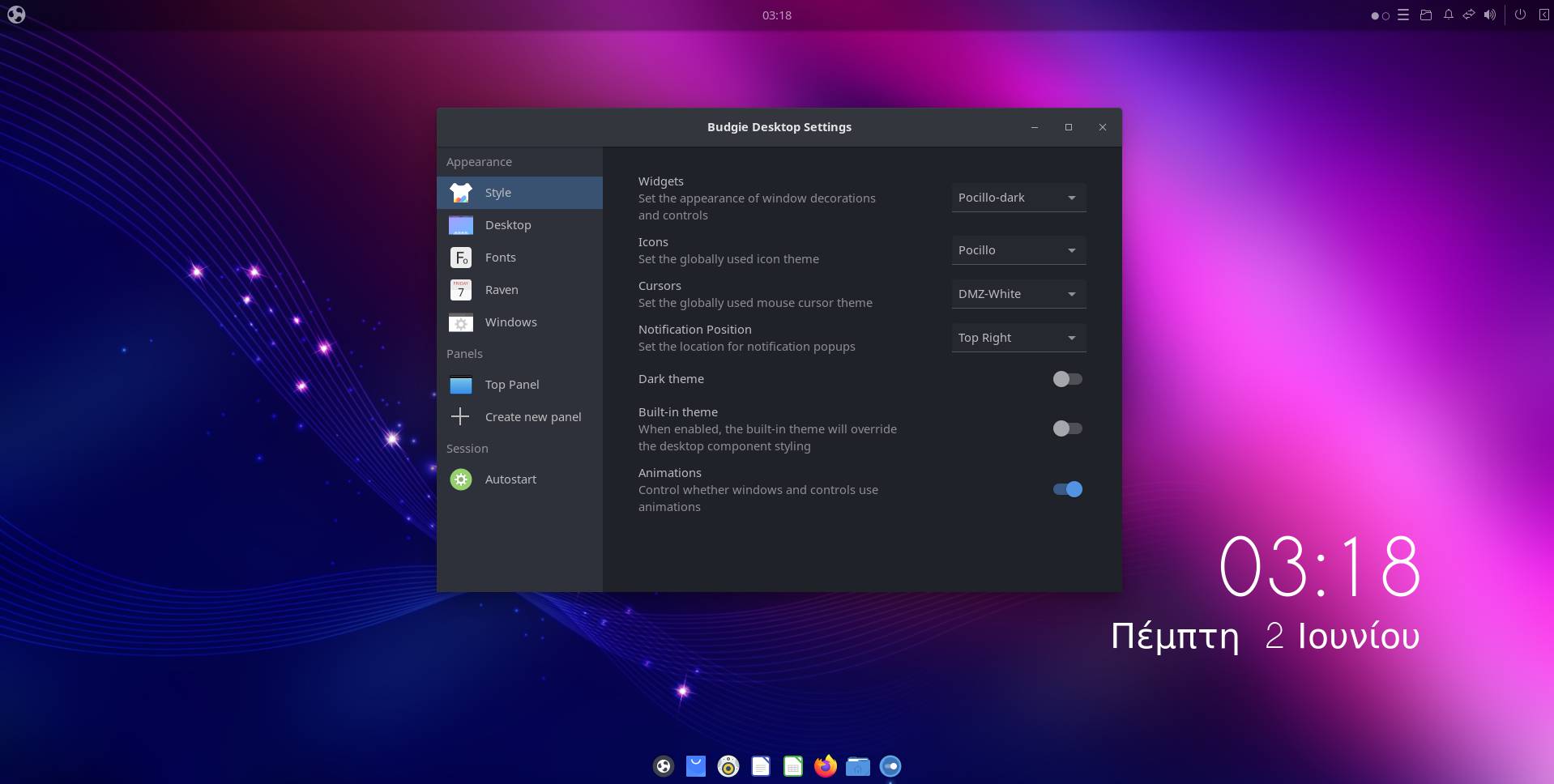Viewport: 1554px width, 784px height.
Task: Open the Widgets theme dropdown
Action: [x=1018, y=197]
